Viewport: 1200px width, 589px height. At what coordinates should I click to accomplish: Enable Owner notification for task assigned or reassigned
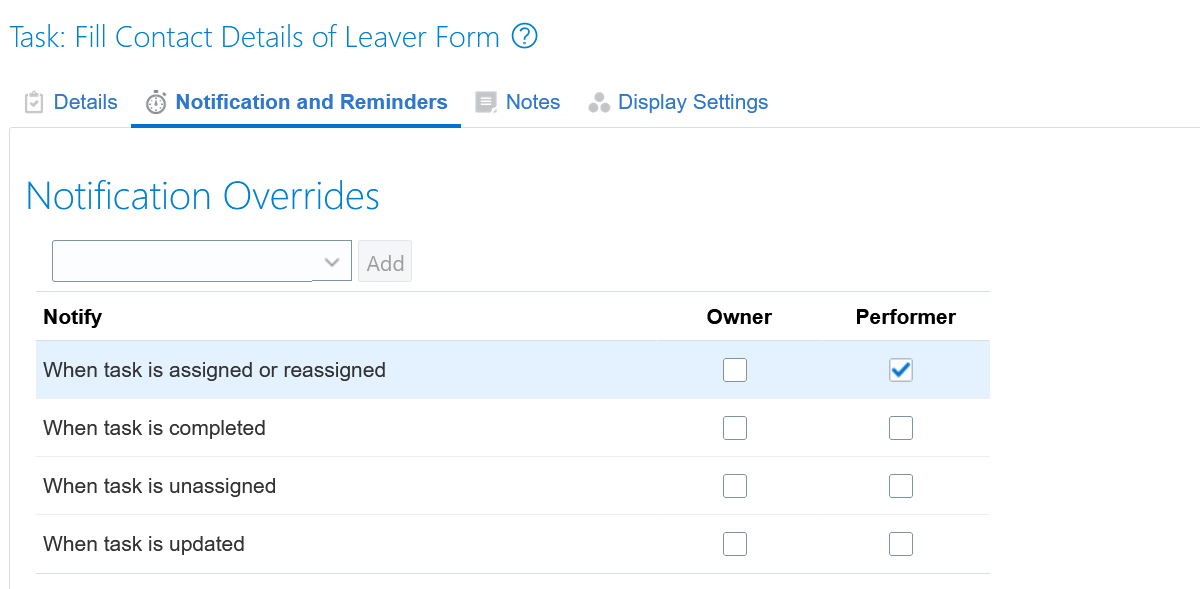pos(735,370)
